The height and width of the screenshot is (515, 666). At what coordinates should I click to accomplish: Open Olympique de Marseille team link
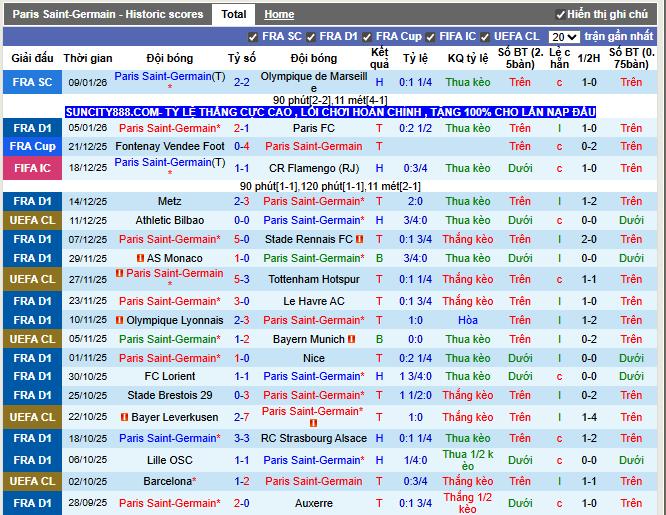pyautogui.click(x=314, y=82)
